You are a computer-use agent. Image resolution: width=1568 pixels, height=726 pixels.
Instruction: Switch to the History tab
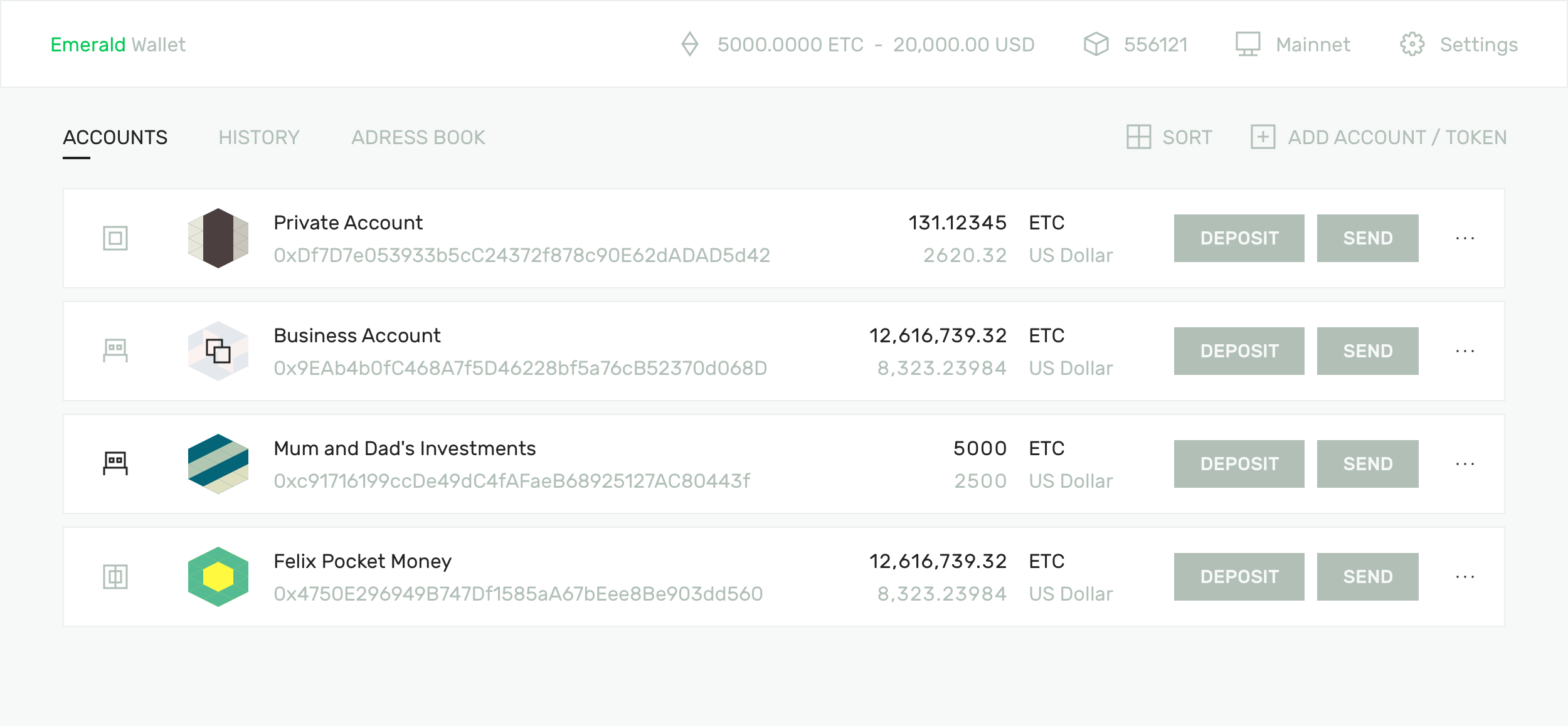(x=258, y=137)
